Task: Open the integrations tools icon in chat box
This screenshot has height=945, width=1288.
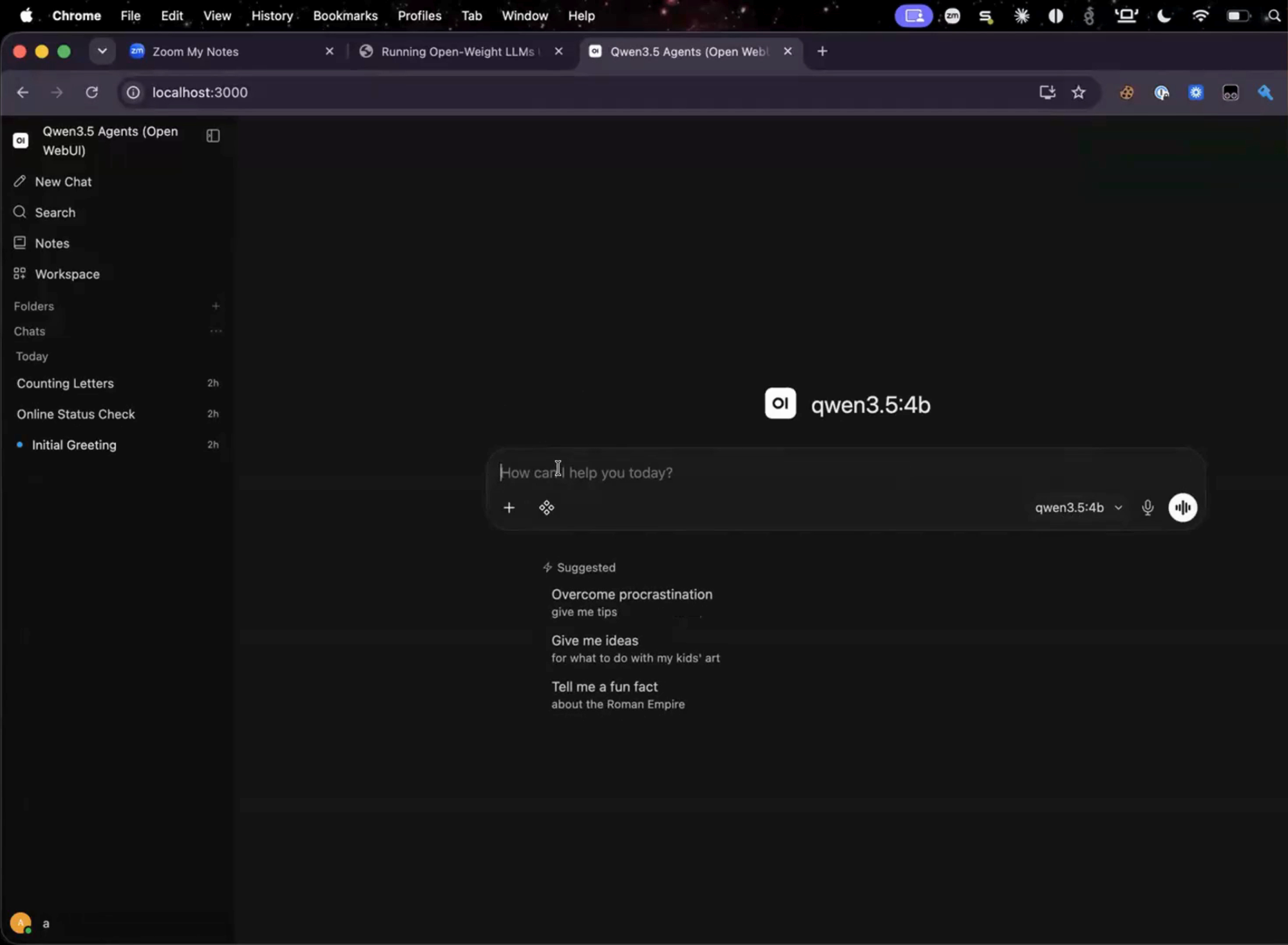Action: 547,508
